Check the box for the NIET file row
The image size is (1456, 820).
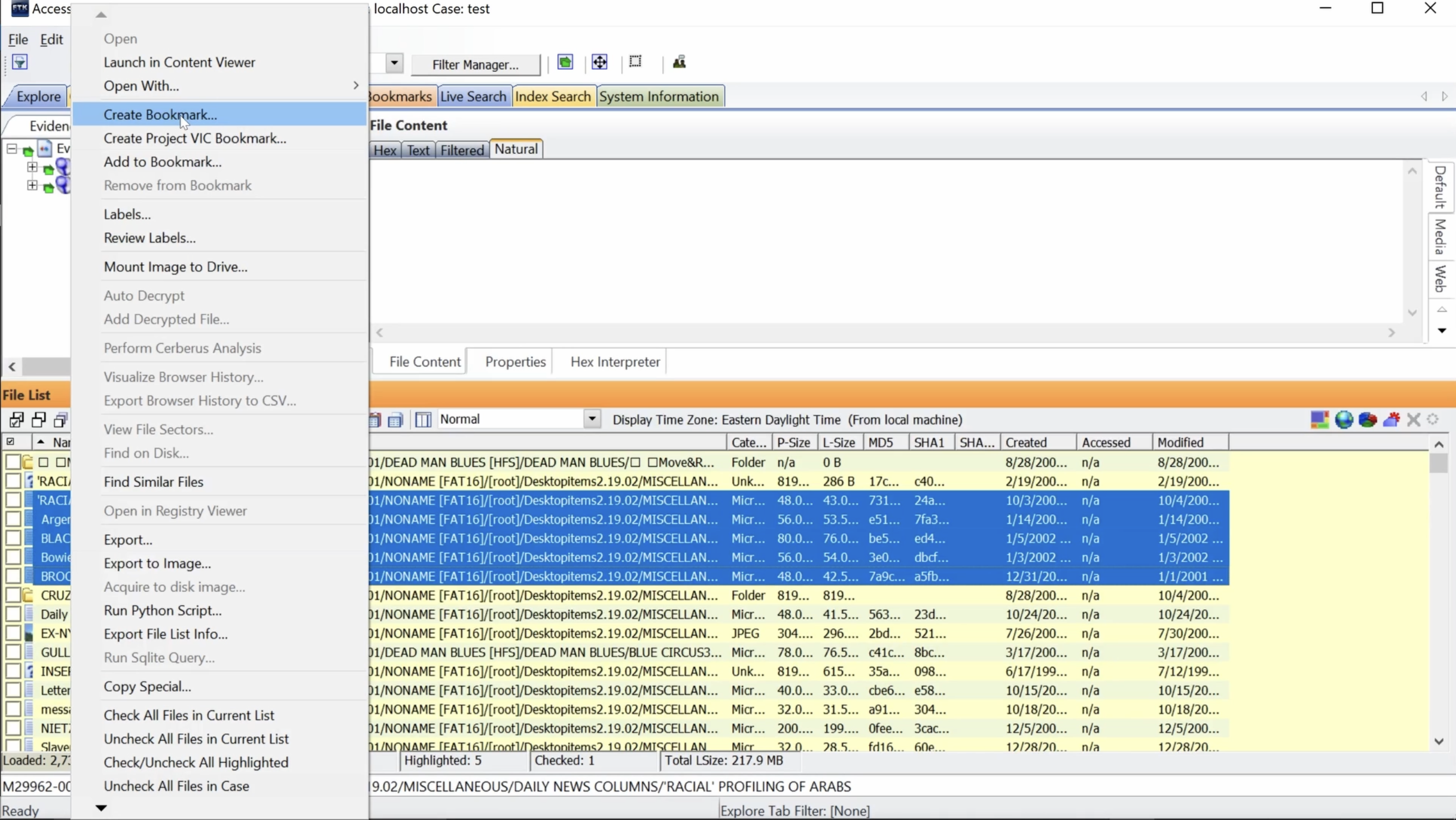(13, 728)
